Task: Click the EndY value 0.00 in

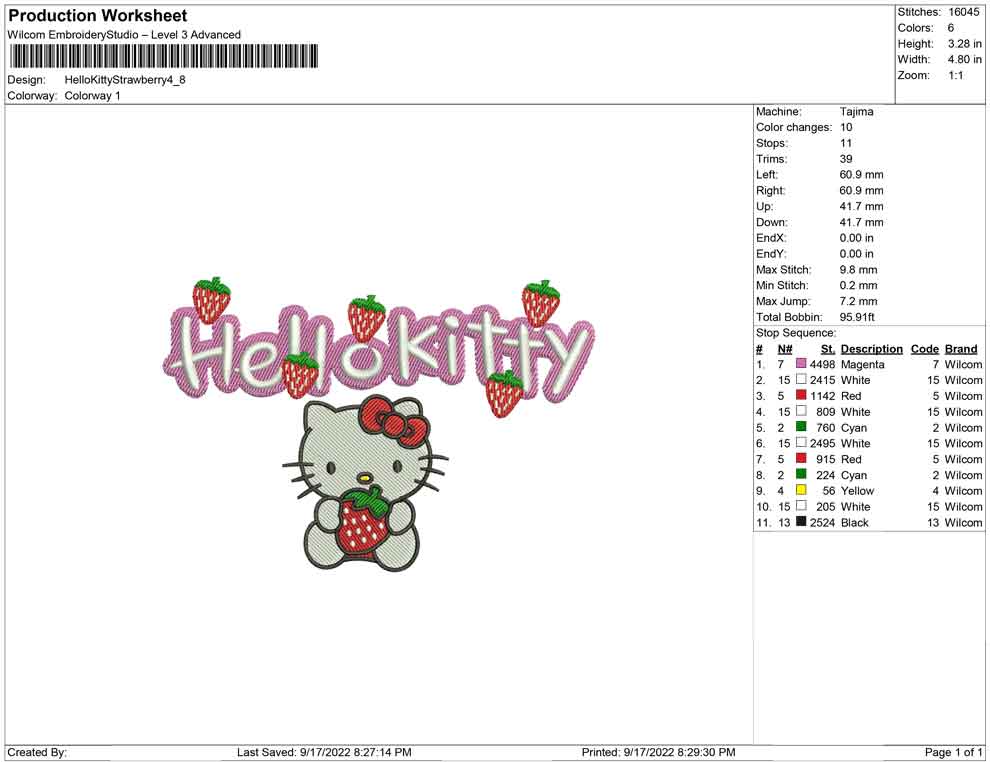Action: pos(857,254)
